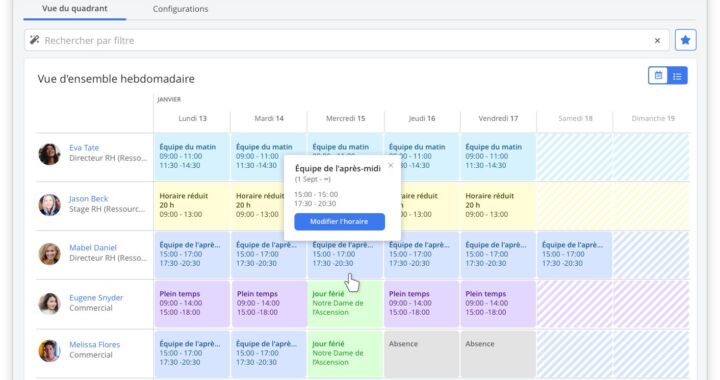Open Eugene Snyder's Vendredi Plein temps shift
Viewport: 720px width, 380px height.
498,304
